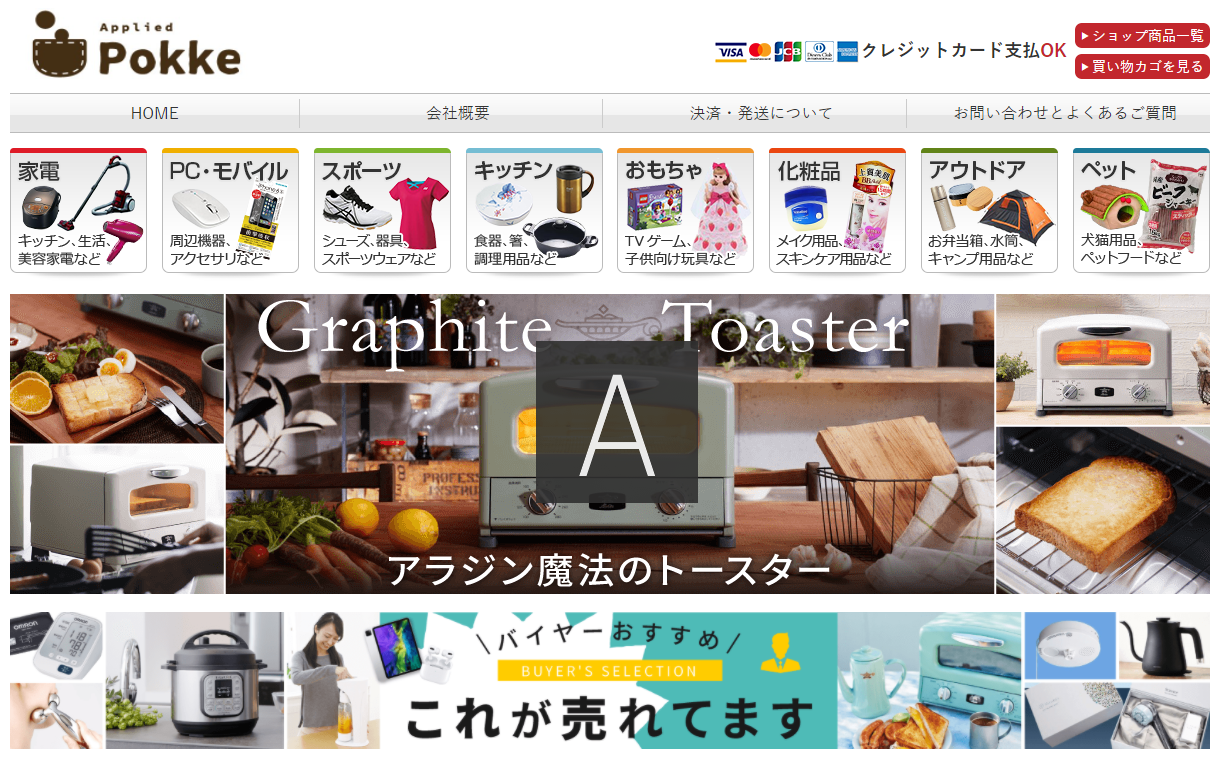The height and width of the screenshot is (760, 1219).
Task: Open the おもちゃ category tile
Action: pos(686,210)
